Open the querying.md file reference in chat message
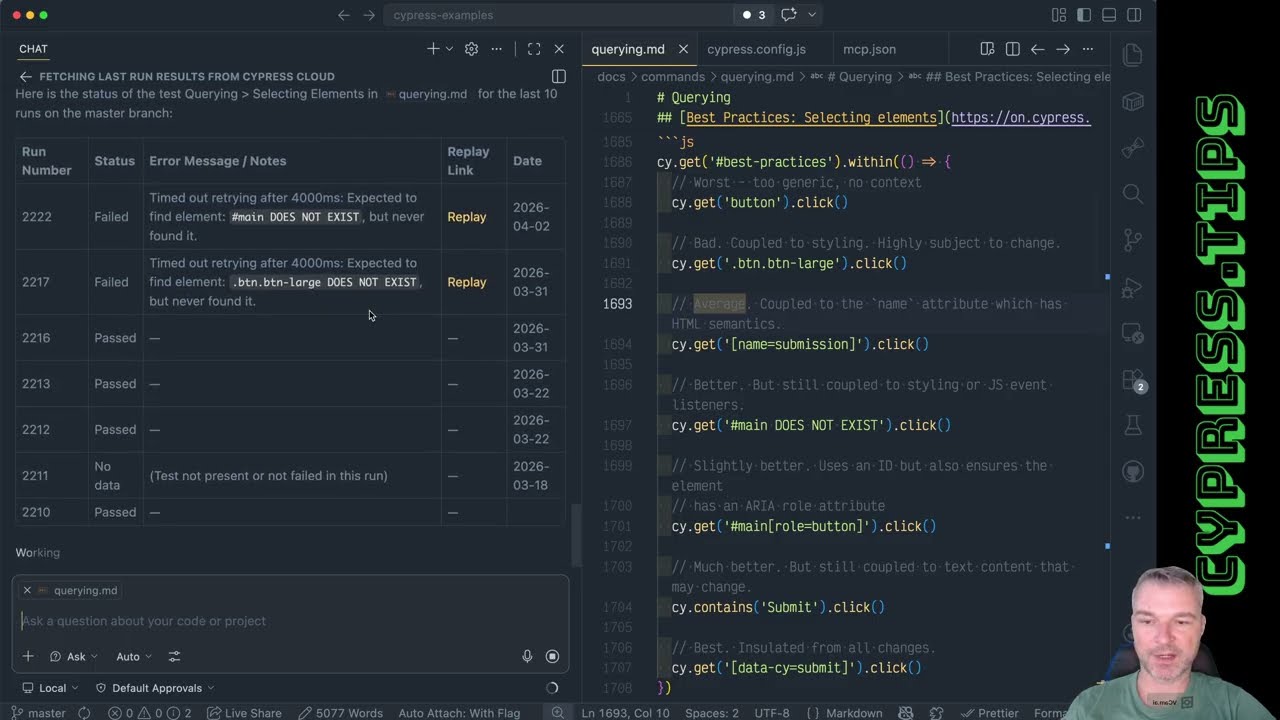This screenshot has height=720, width=1280. 426,94
